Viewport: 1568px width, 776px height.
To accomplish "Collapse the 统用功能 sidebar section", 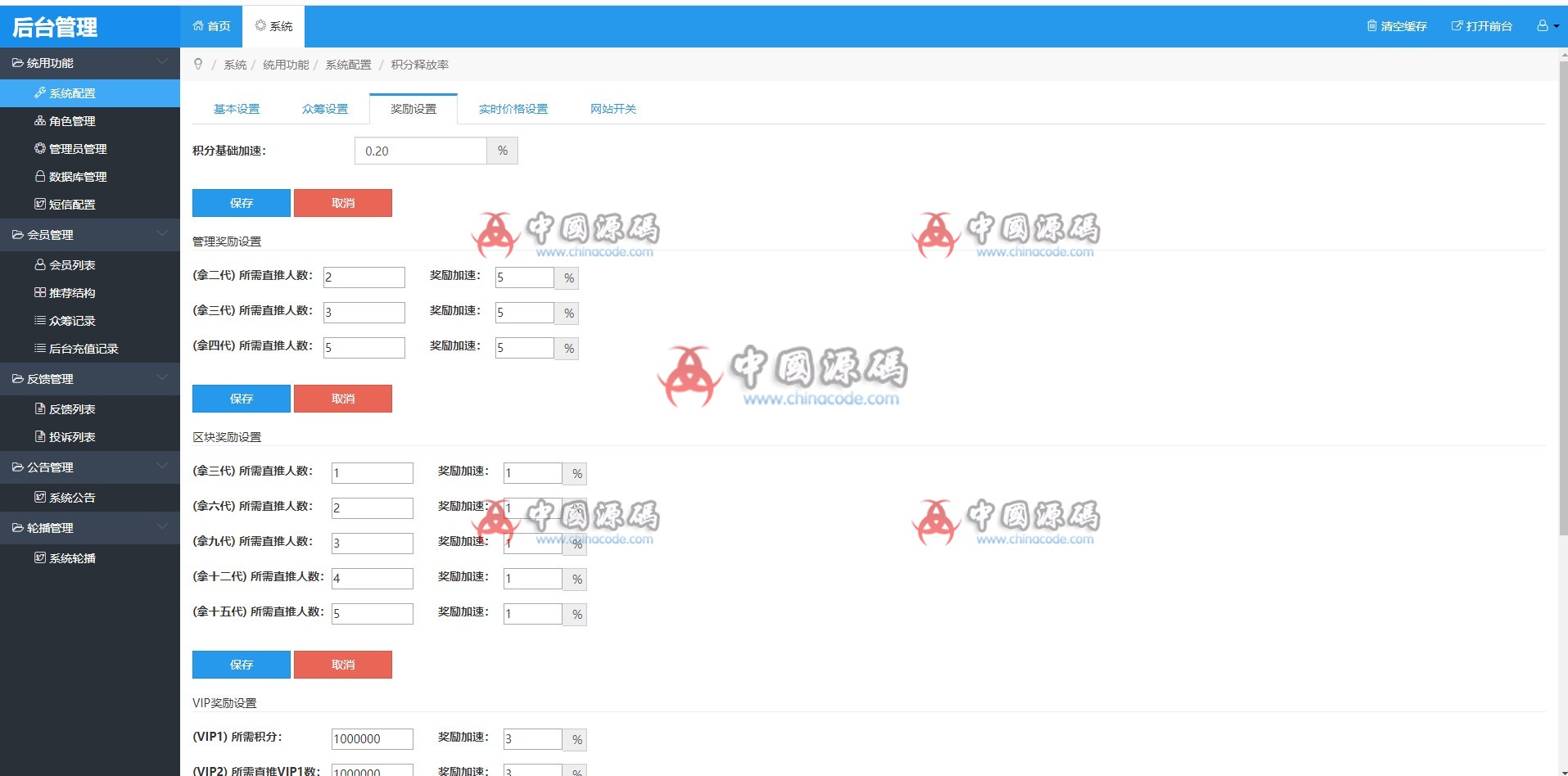I will [162, 62].
